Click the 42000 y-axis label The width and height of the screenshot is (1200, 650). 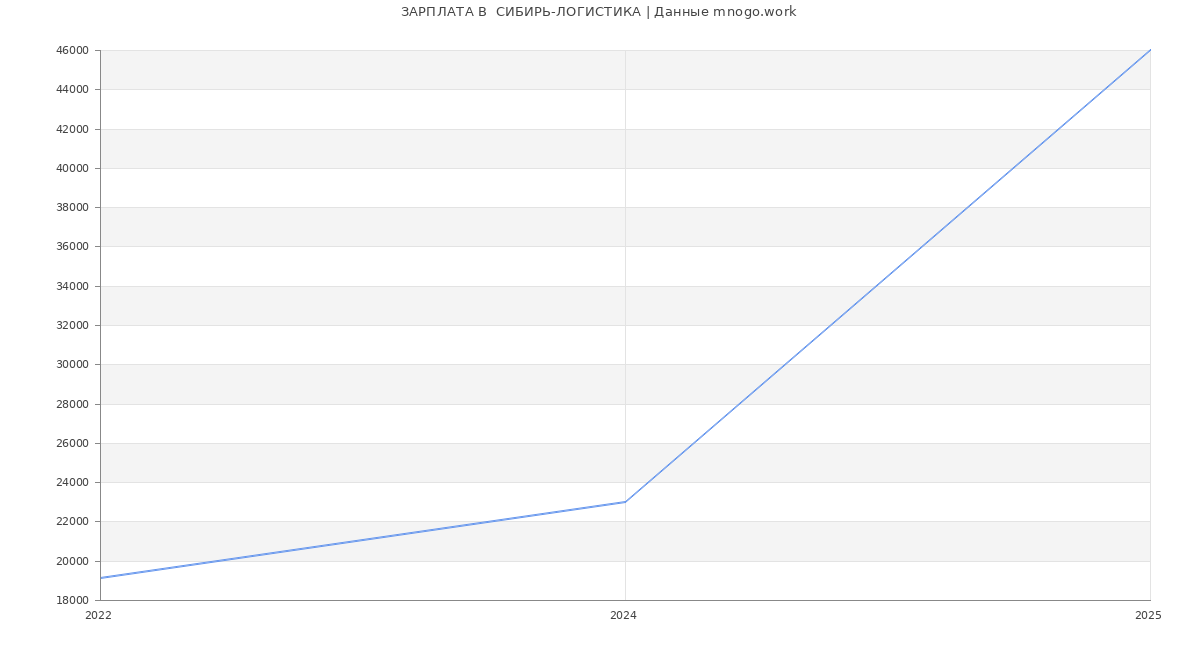click(x=72, y=129)
